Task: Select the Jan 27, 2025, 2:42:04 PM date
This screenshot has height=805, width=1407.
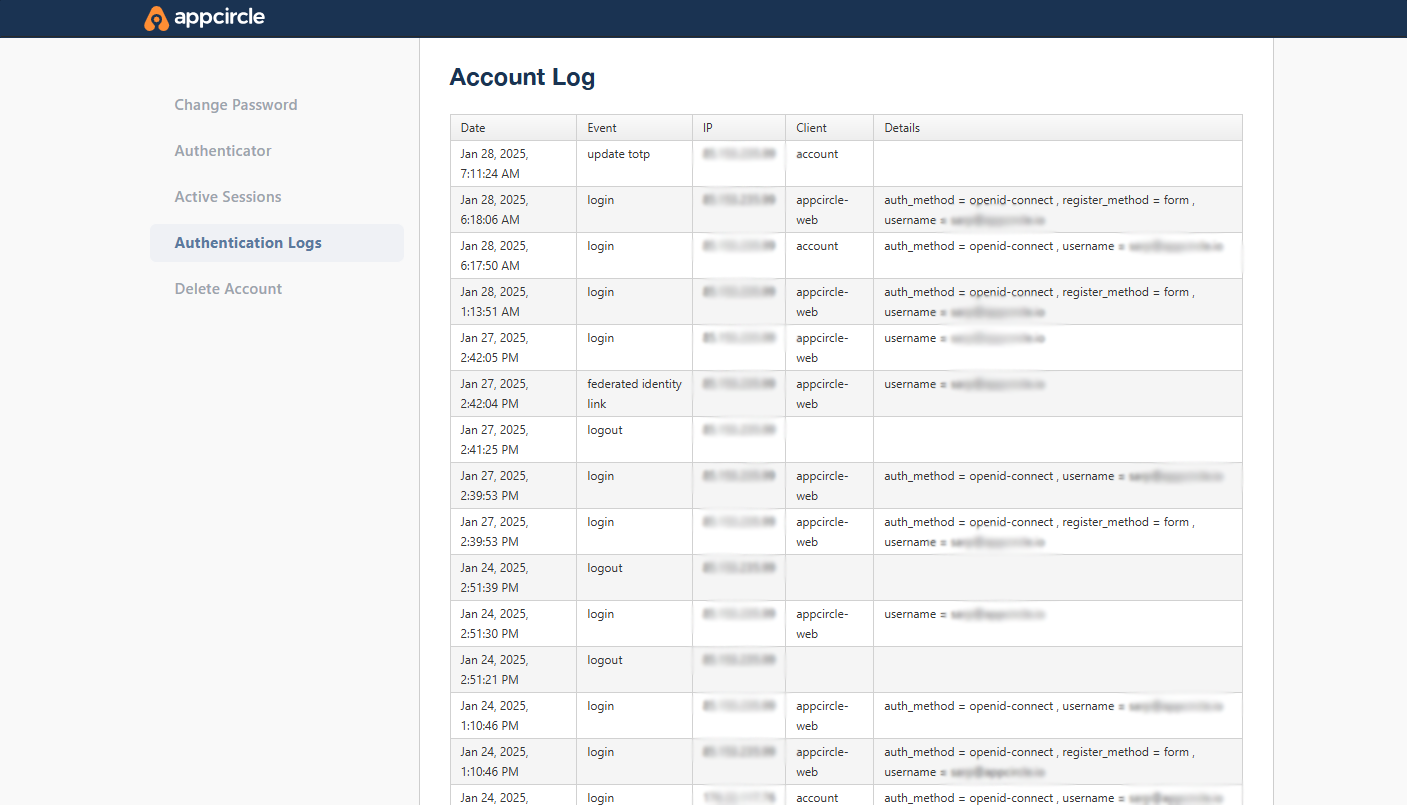Action: tap(495, 394)
